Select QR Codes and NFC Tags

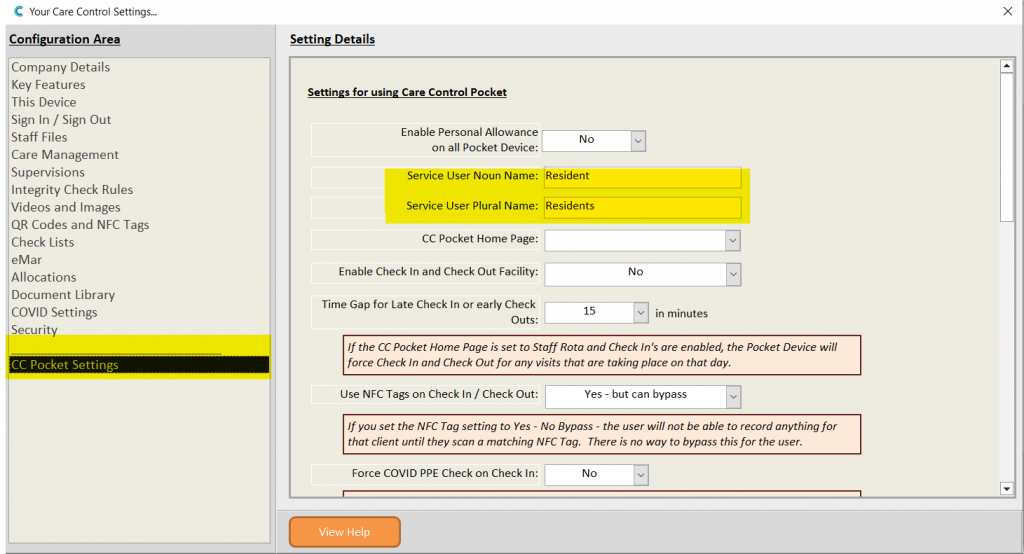(80, 225)
